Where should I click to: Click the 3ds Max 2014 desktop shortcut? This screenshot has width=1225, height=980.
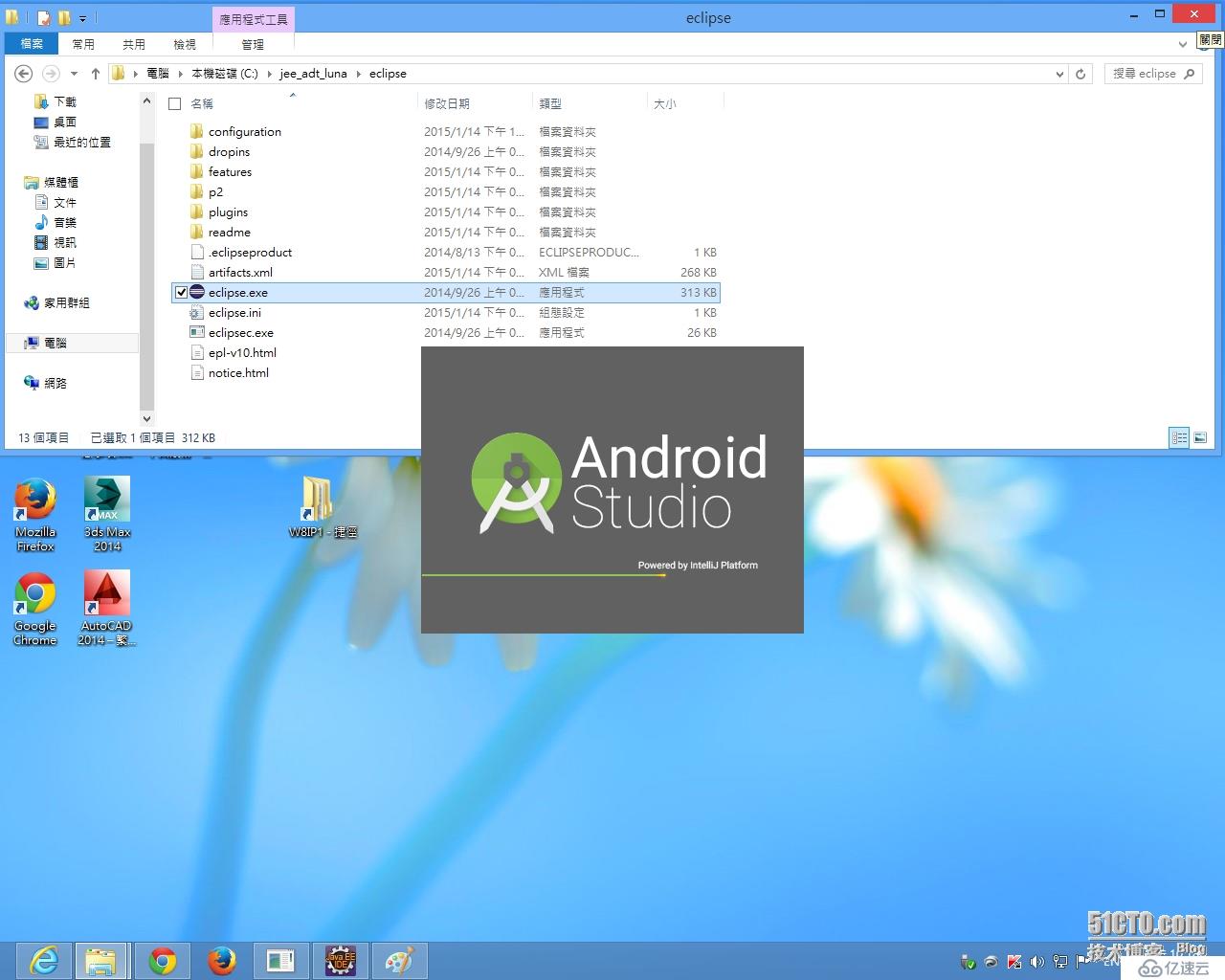coord(107,515)
